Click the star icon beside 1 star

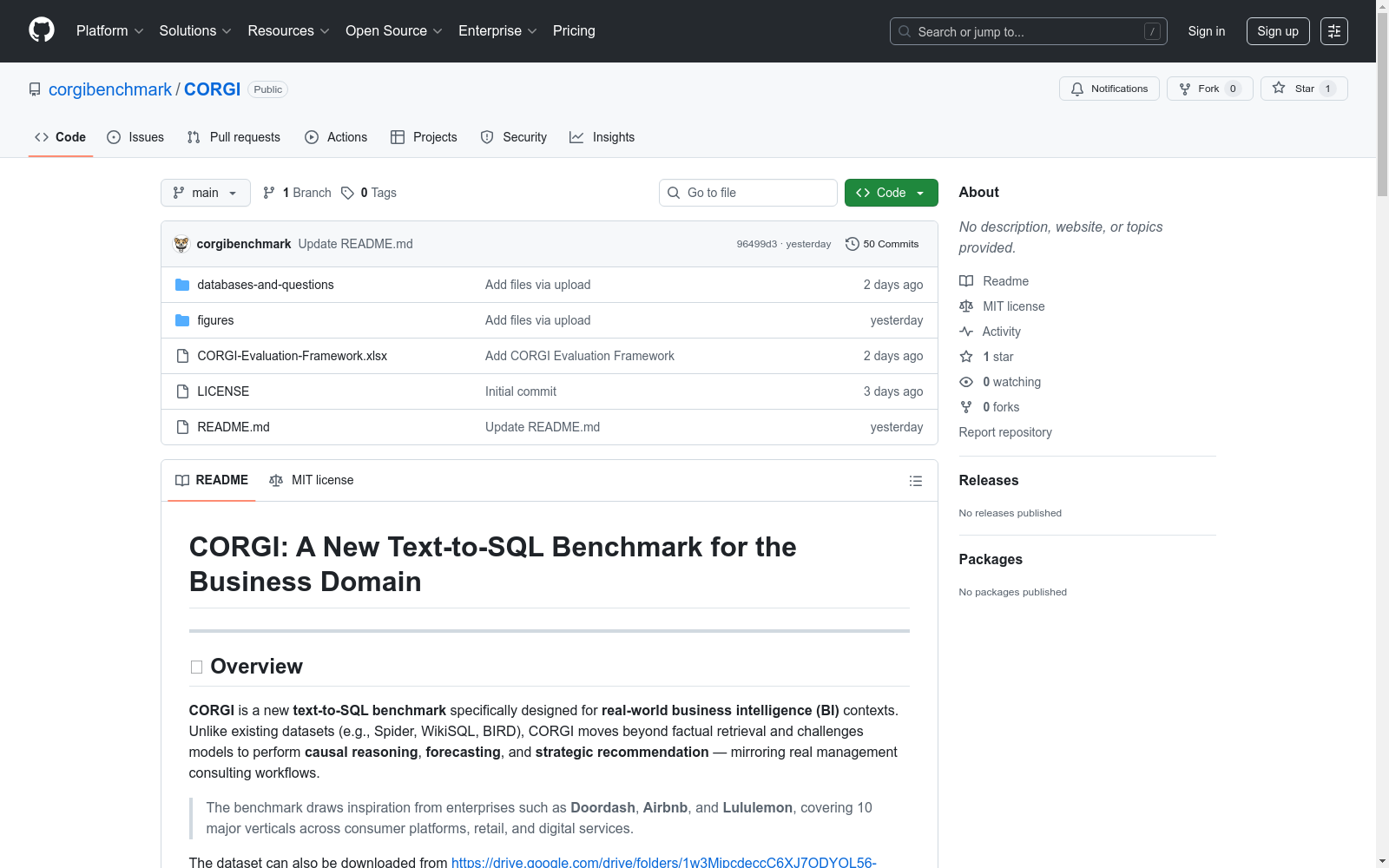(966, 357)
